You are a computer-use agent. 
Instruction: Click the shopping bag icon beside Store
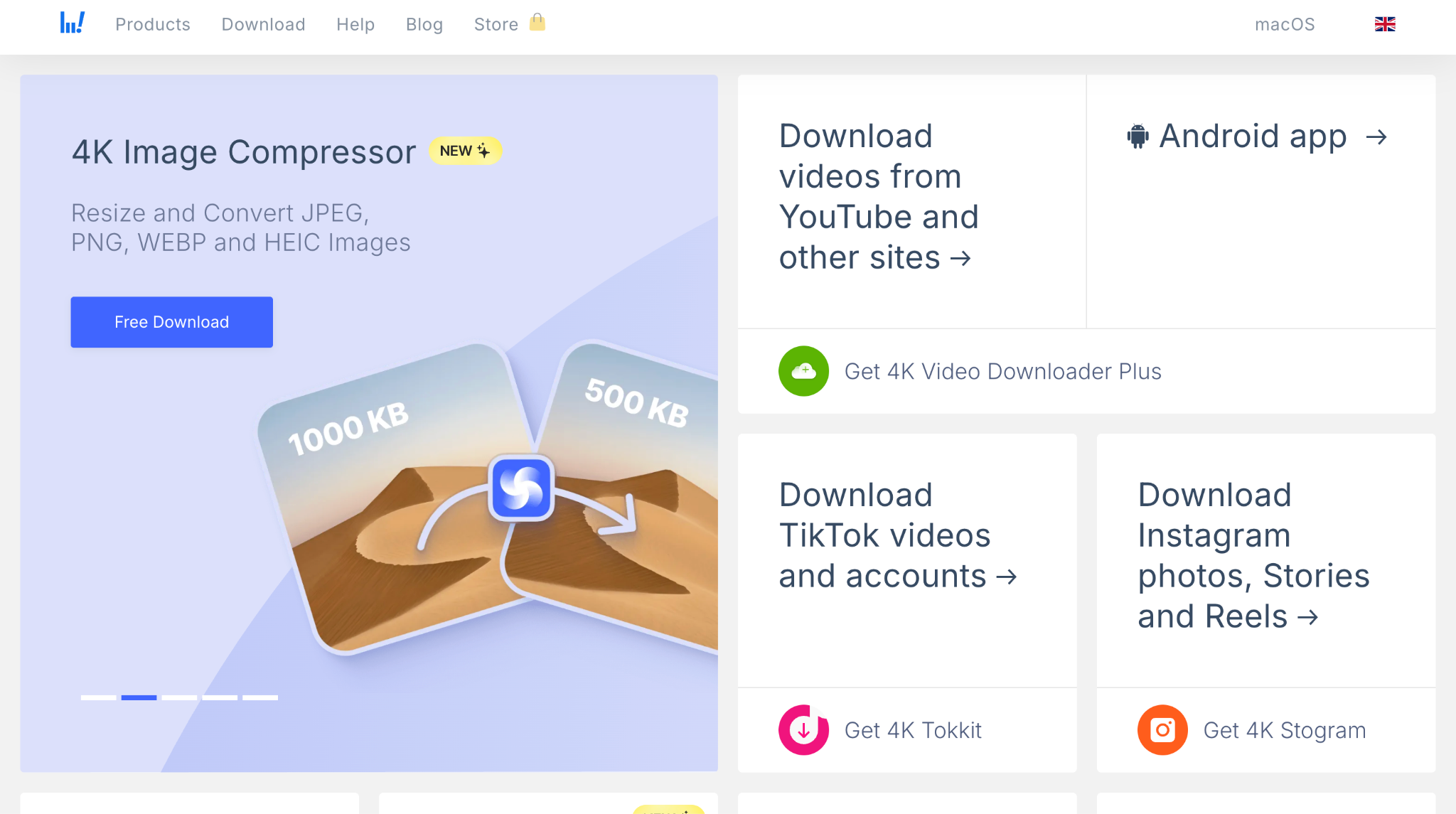[x=537, y=23]
